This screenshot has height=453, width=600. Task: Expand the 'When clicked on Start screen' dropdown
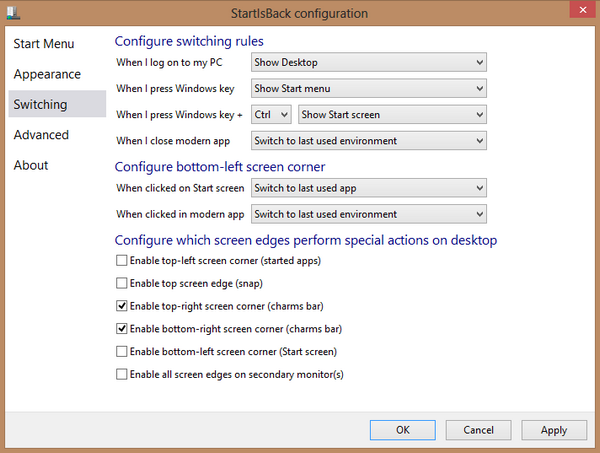[x=368, y=188]
